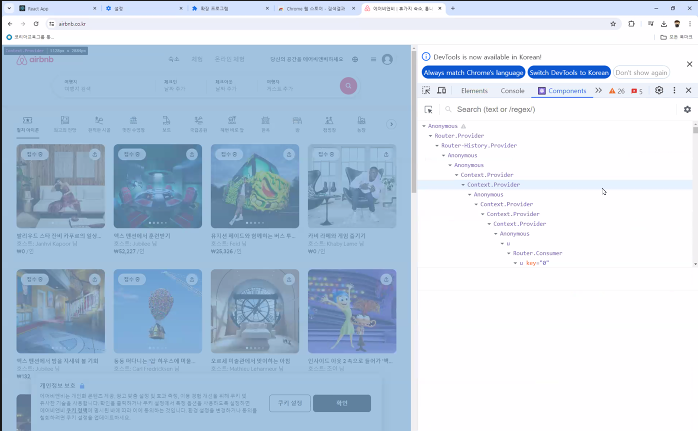
Task: Click share icon on Janhvi Kapoor listing
Action: [x=94, y=154]
